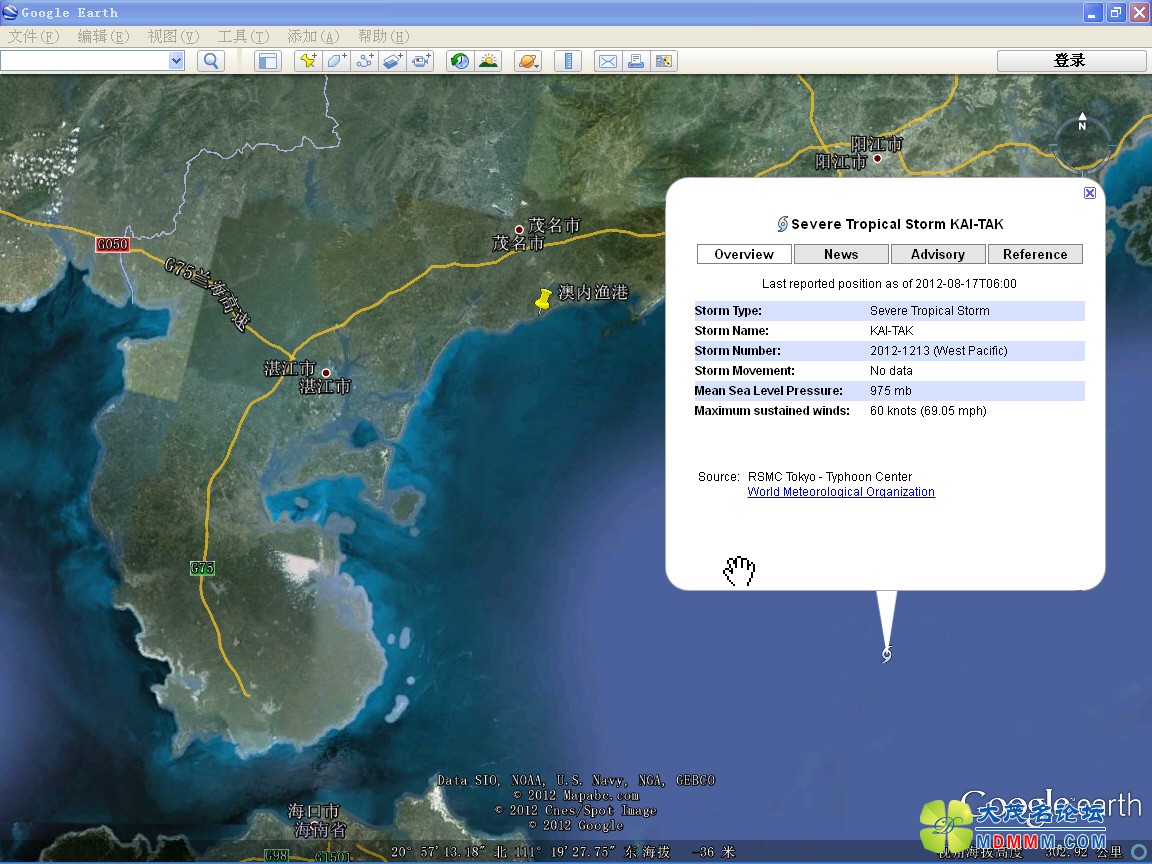Click the 湛江市 city dot marker
This screenshot has height=864, width=1152.
point(325,372)
